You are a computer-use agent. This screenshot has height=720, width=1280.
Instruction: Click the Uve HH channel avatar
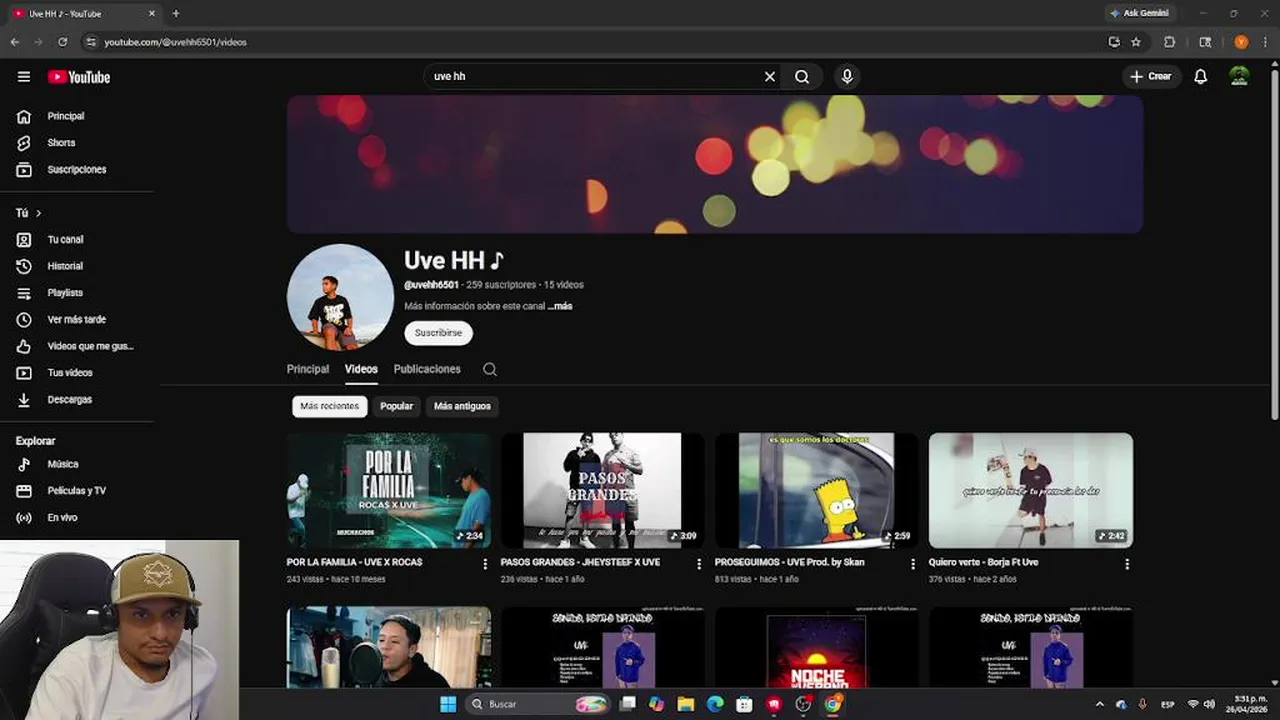point(340,297)
